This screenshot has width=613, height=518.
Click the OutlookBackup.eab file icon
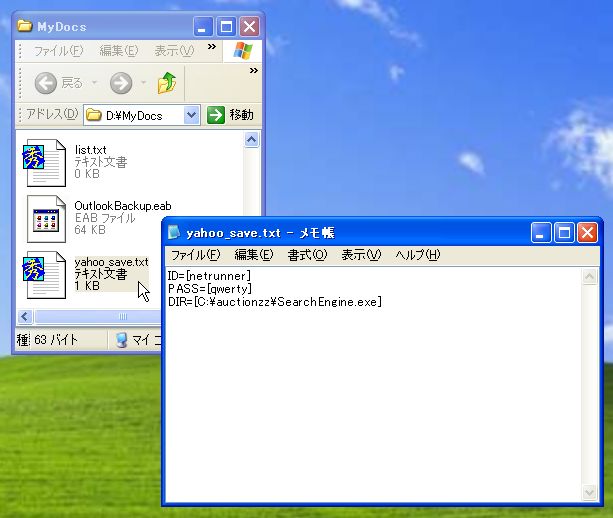pos(46,219)
